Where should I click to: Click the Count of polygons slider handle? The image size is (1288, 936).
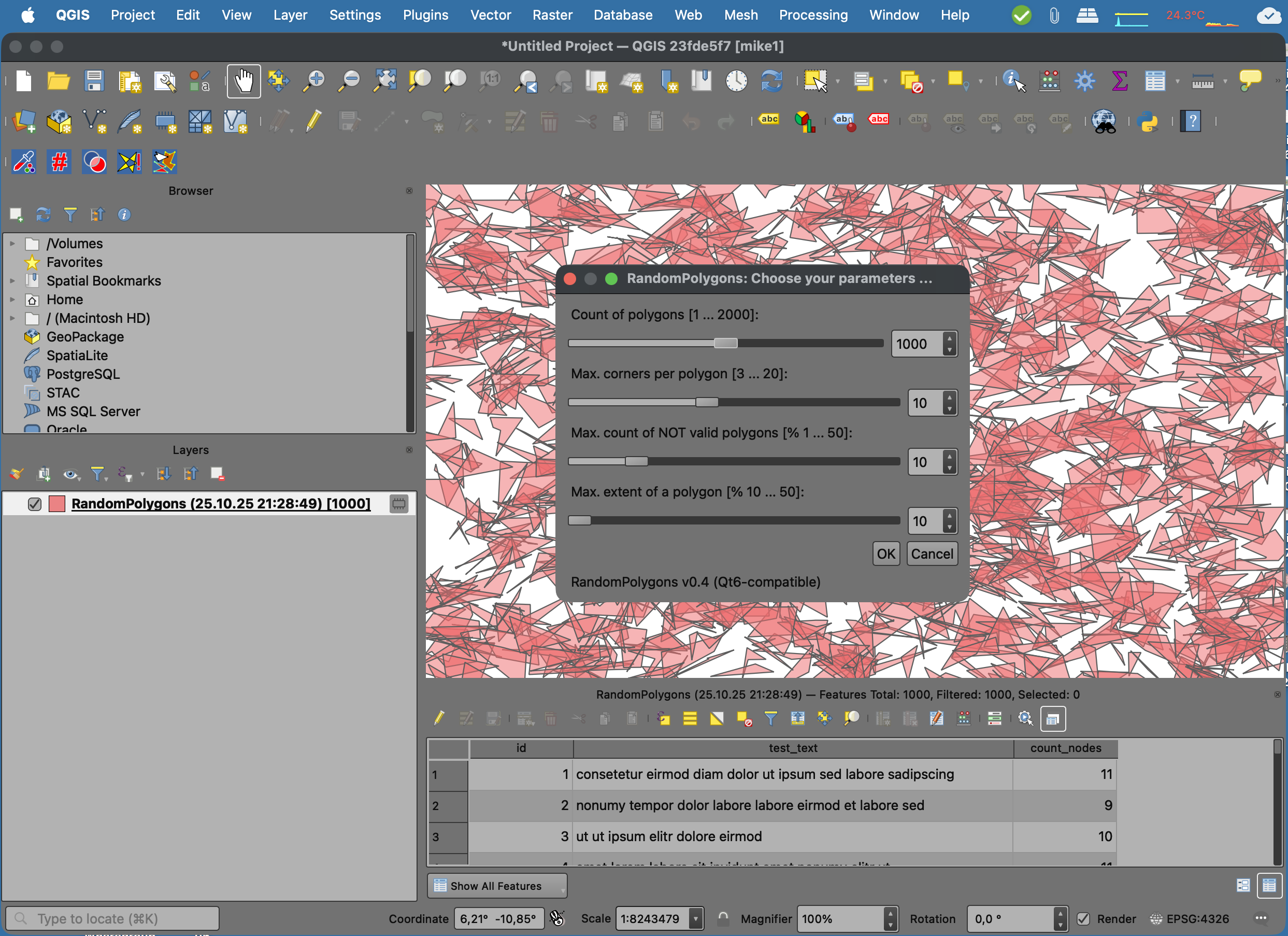725,343
